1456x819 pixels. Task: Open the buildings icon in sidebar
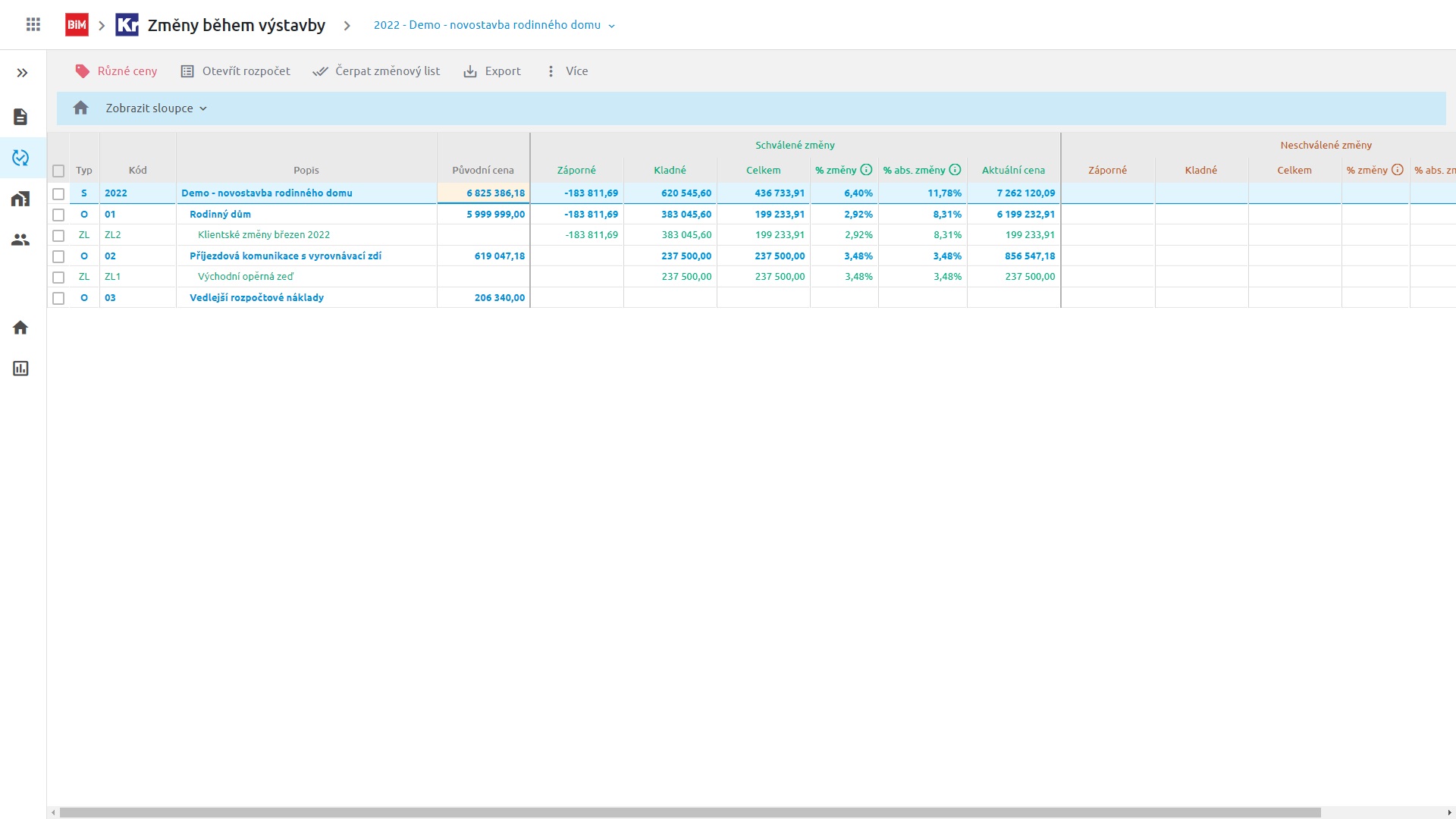click(20, 199)
